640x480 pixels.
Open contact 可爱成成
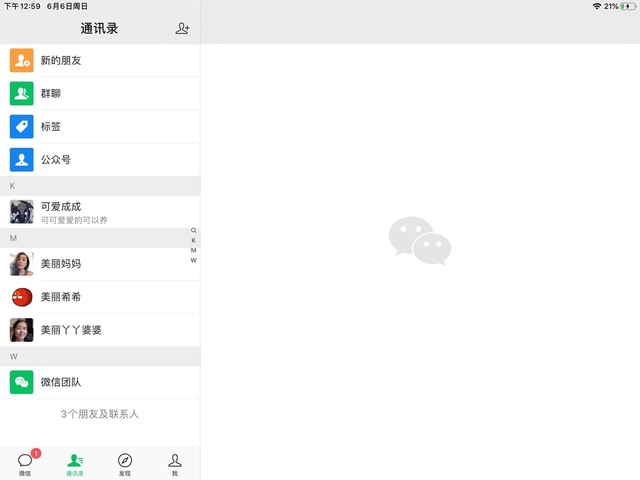pyautogui.click(x=100, y=212)
